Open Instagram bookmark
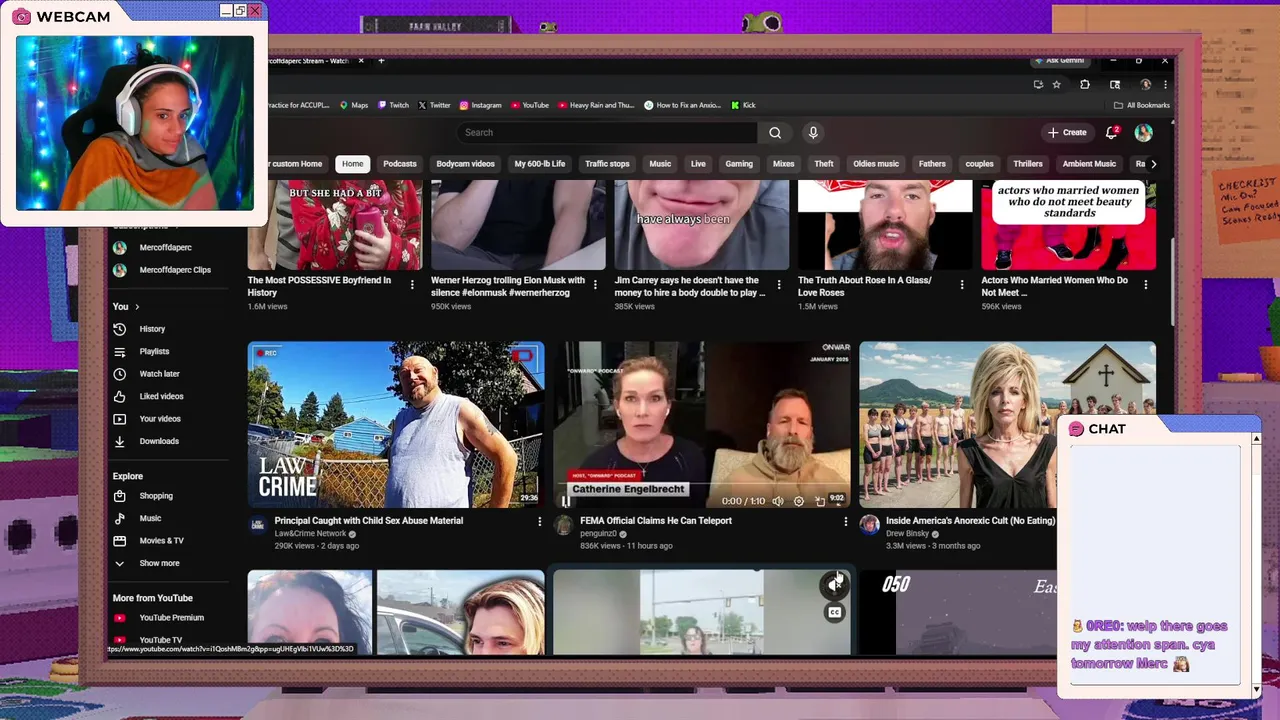The width and height of the screenshot is (1280, 720). [x=480, y=105]
